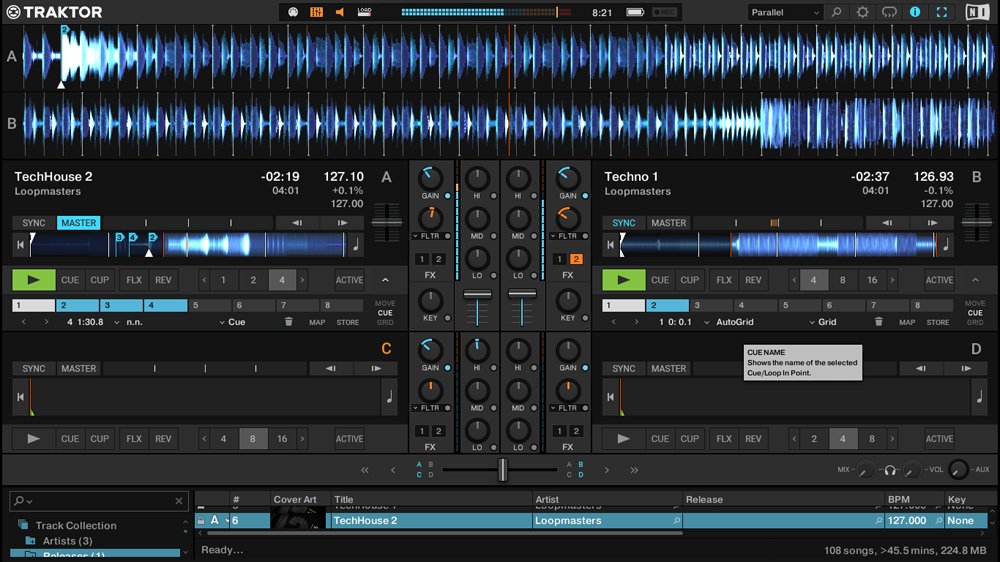Skip to track start on Deck B

click(x=609, y=245)
